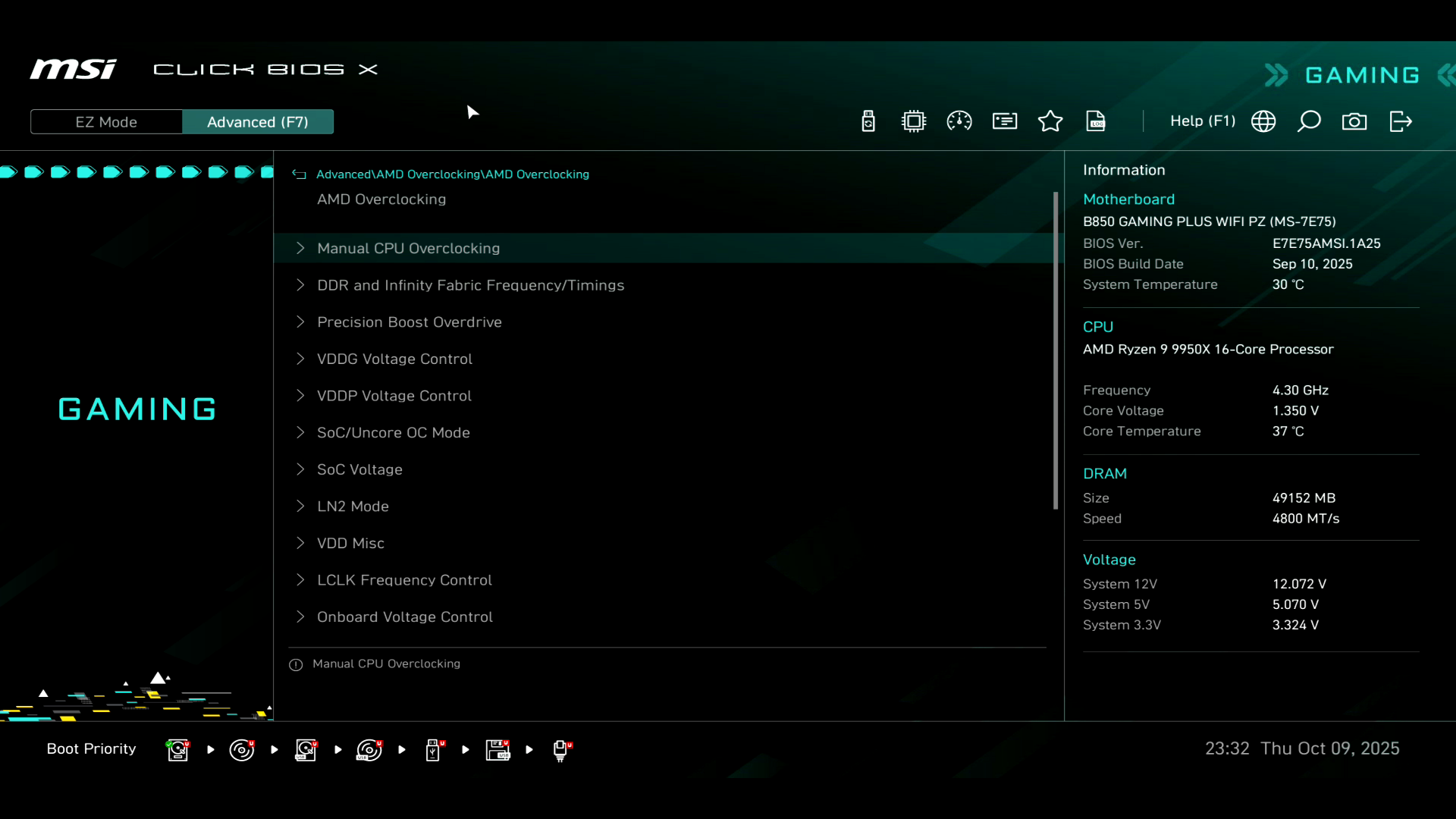Open M-Flash USB BIOS update icon
The image size is (1456, 819).
point(868,121)
